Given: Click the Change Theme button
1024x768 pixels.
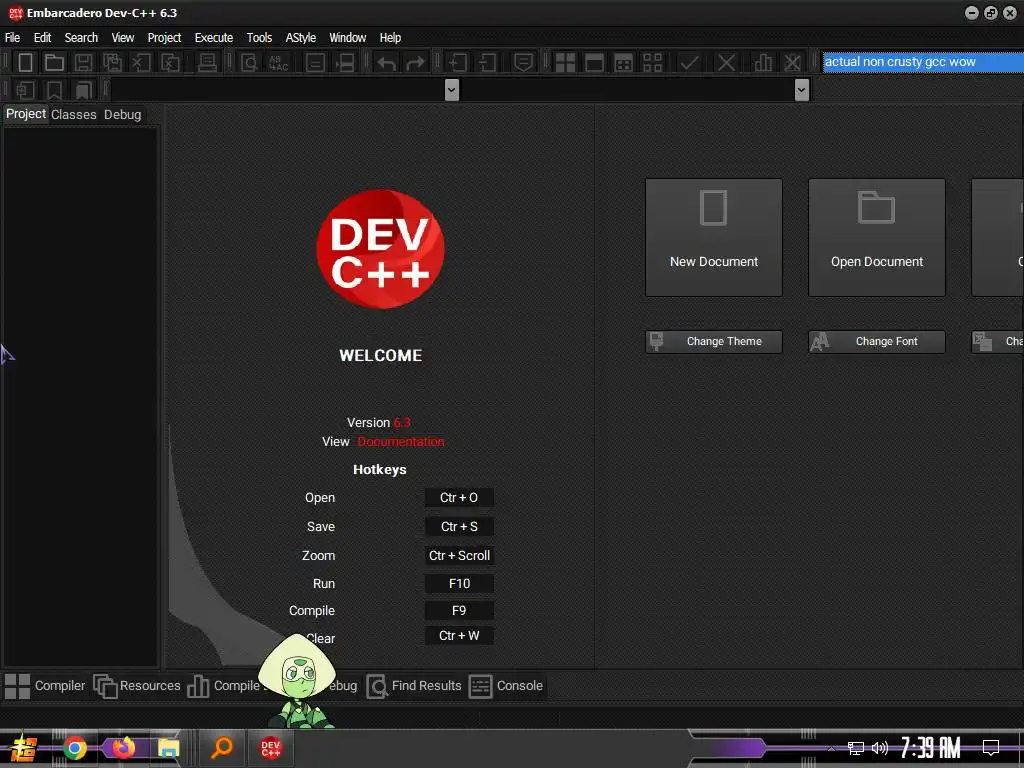Looking at the screenshot, I should (714, 342).
